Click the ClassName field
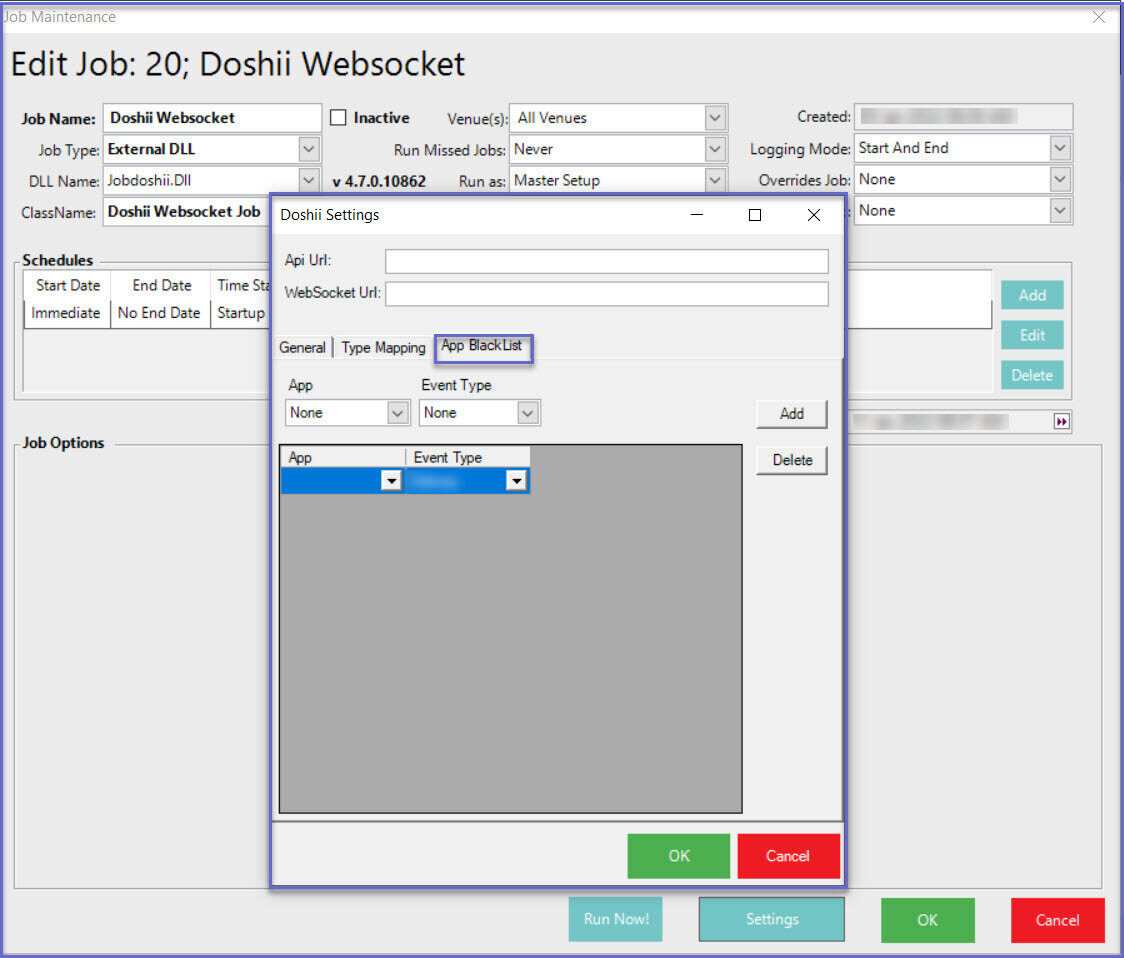1124x958 pixels. [186, 212]
